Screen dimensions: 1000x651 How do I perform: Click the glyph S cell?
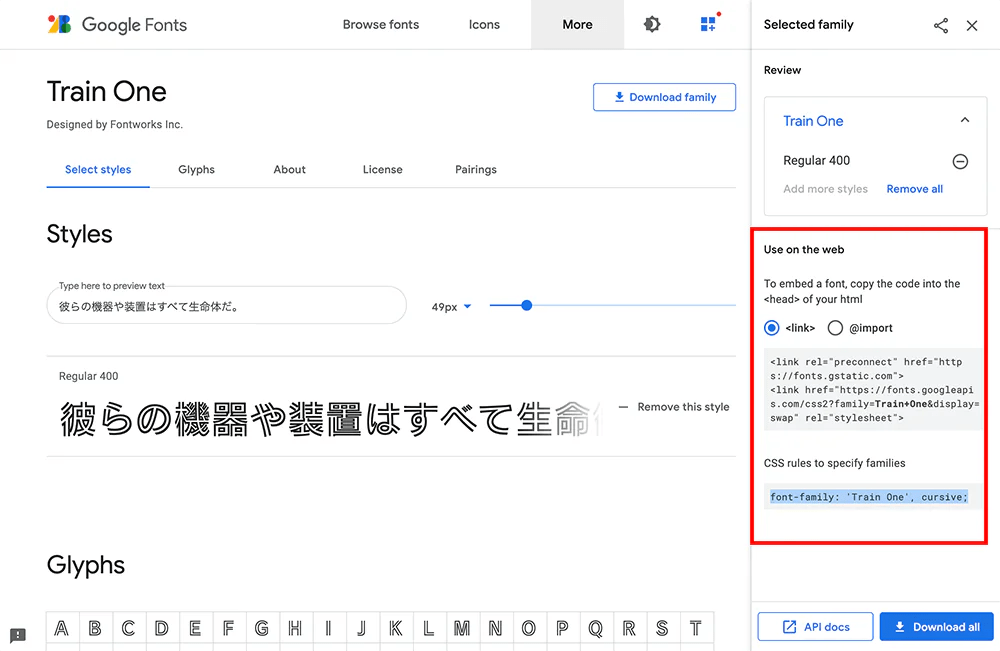[662, 629]
